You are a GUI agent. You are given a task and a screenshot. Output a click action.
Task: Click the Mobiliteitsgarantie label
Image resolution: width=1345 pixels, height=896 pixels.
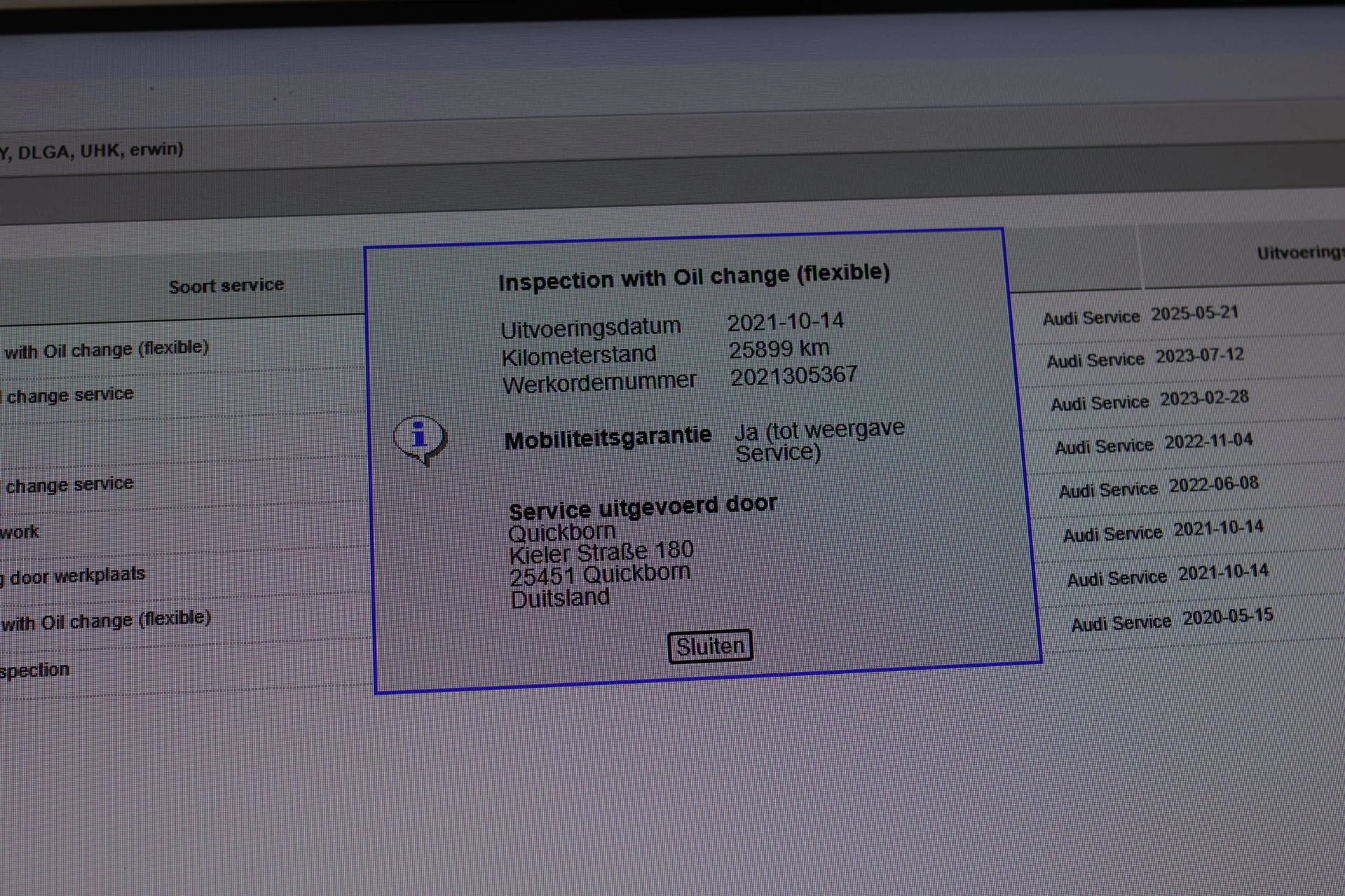point(608,439)
